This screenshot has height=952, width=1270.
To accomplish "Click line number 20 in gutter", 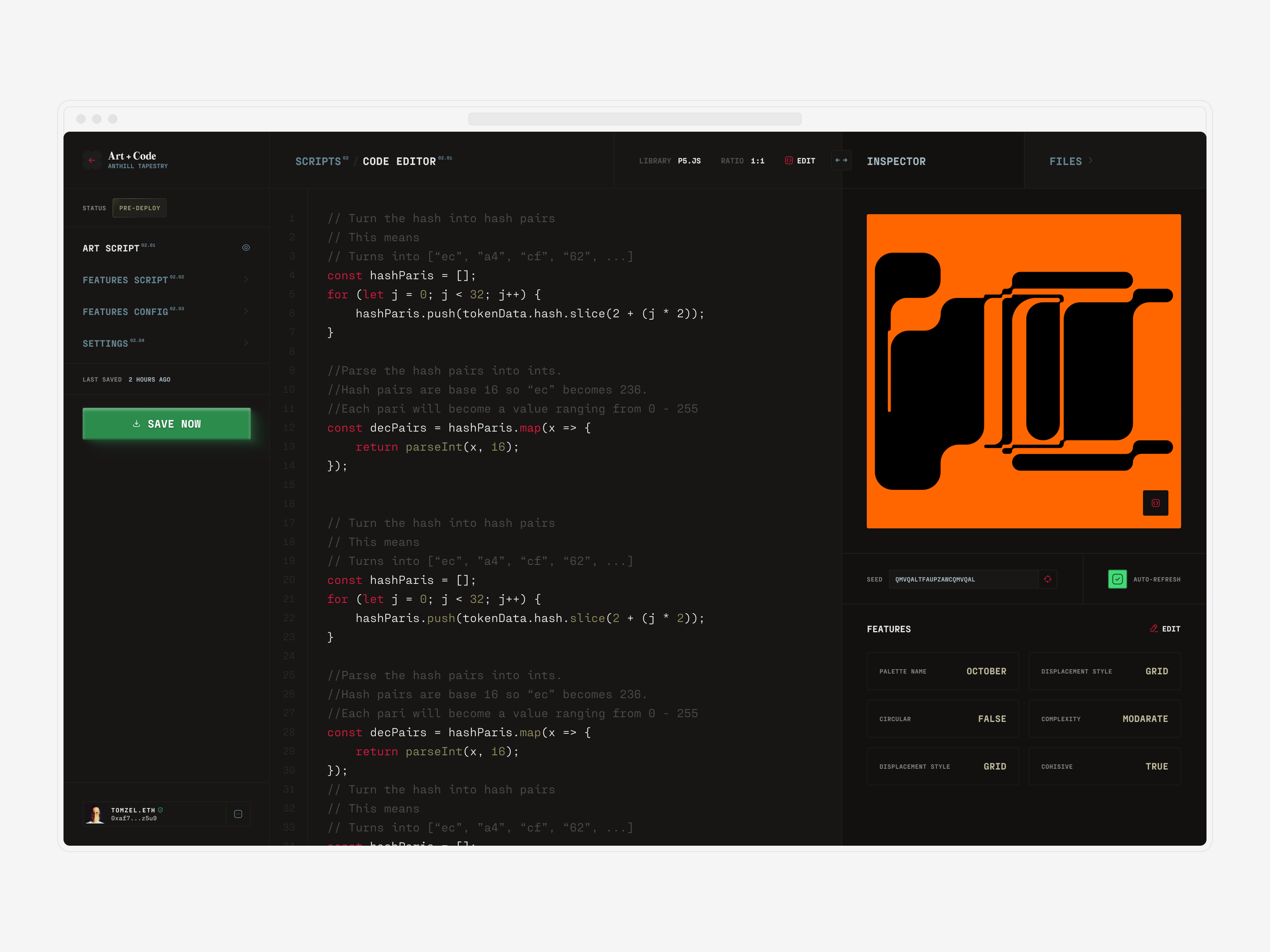I will (289, 580).
